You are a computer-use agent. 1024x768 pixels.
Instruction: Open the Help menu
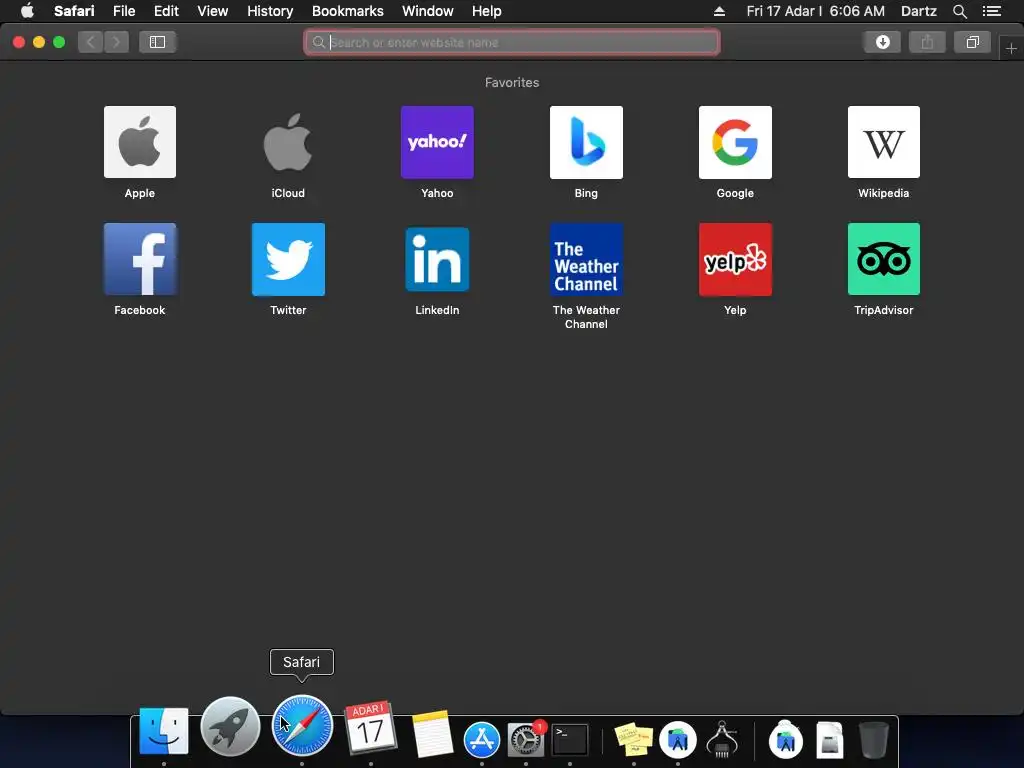[487, 11]
